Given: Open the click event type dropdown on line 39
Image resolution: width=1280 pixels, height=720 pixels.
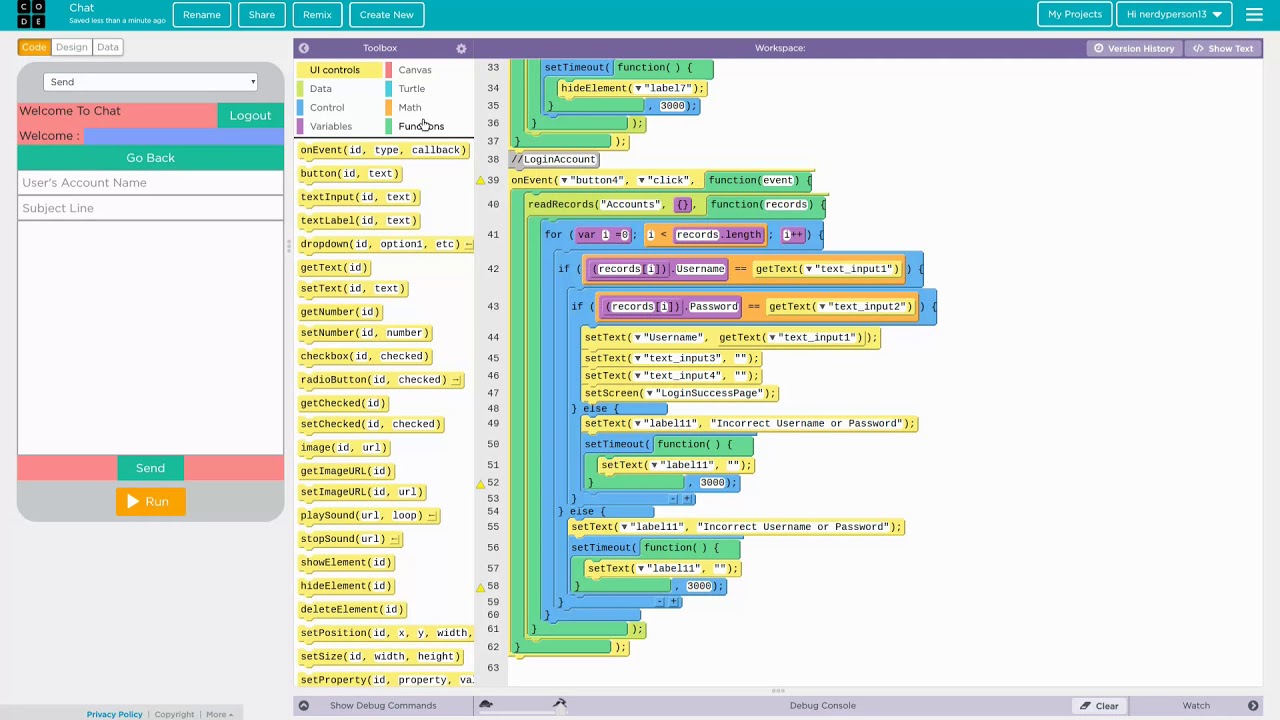Looking at the screenshot, I should tap(641, 180).
